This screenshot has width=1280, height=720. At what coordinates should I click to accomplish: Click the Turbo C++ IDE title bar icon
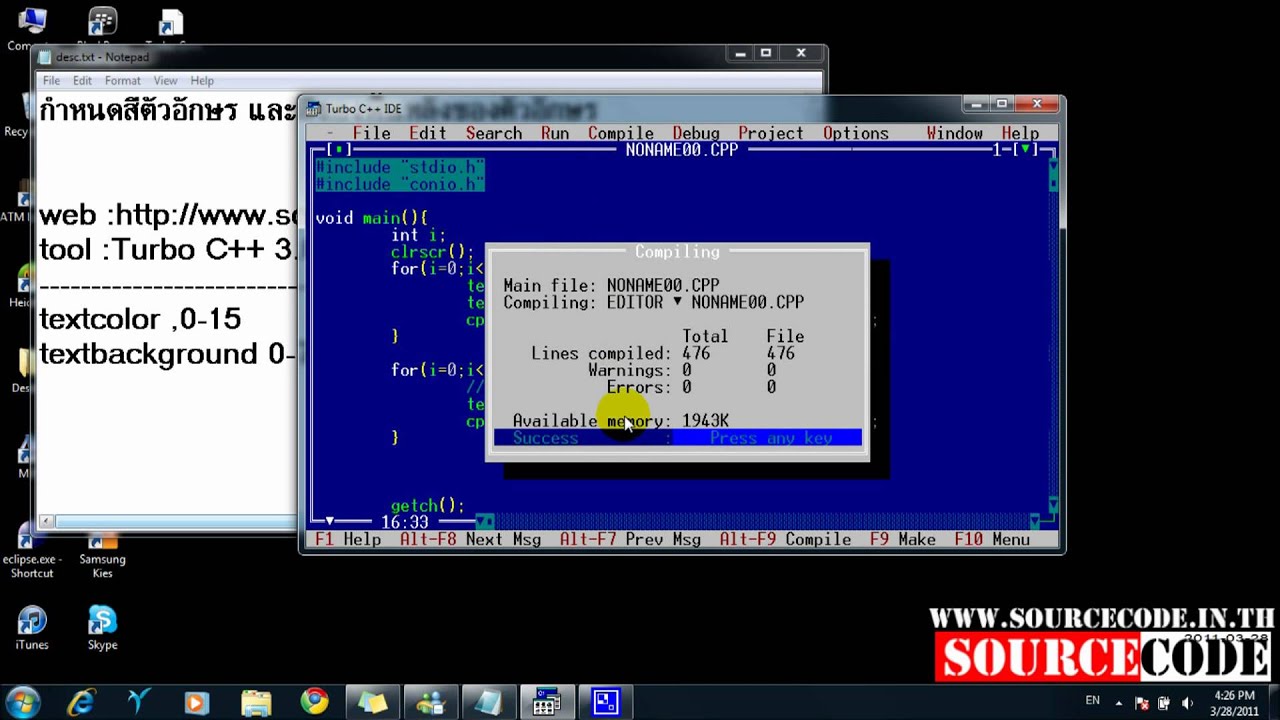314,108
